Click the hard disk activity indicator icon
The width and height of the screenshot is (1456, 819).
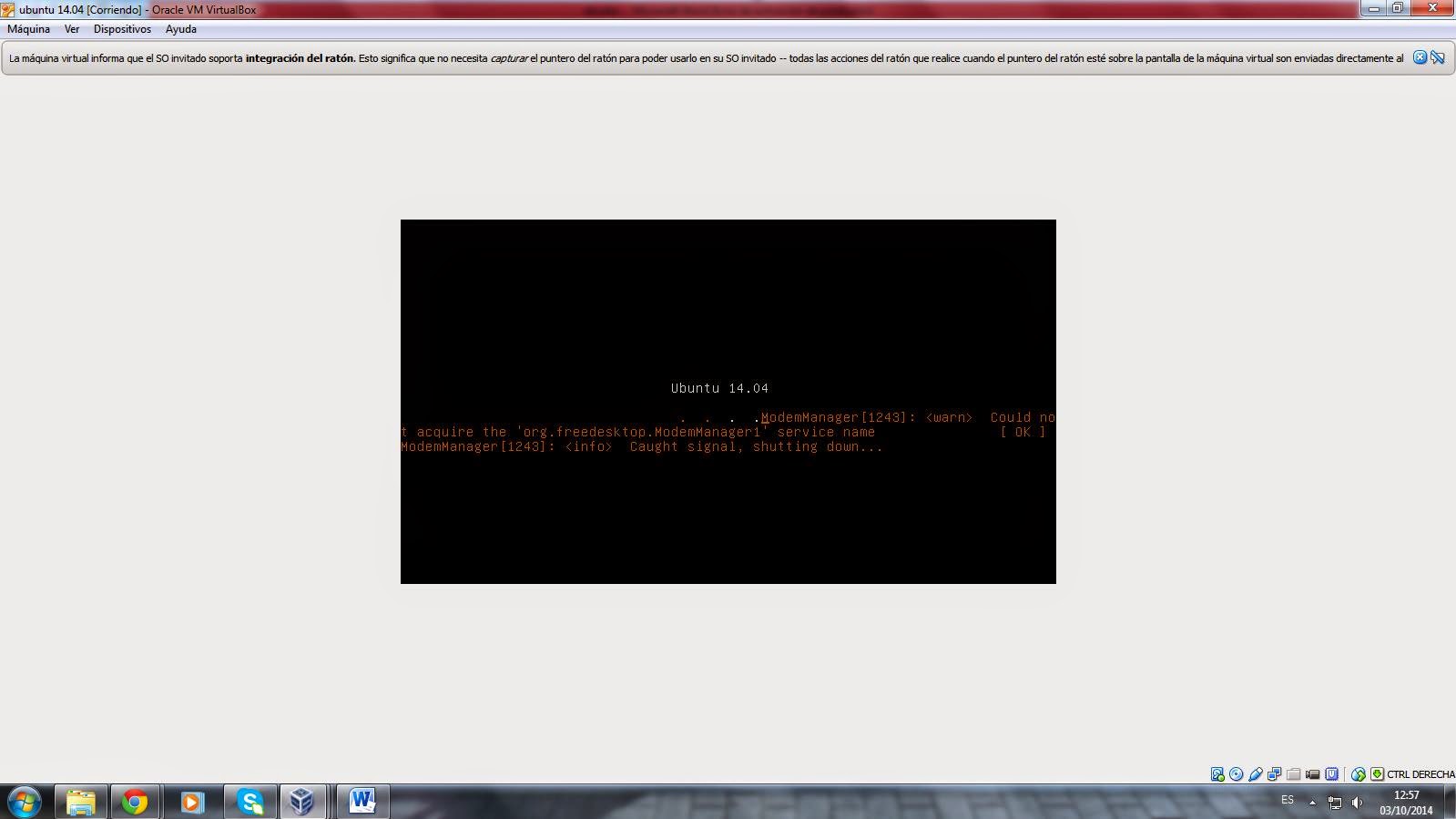[1217, 774]
